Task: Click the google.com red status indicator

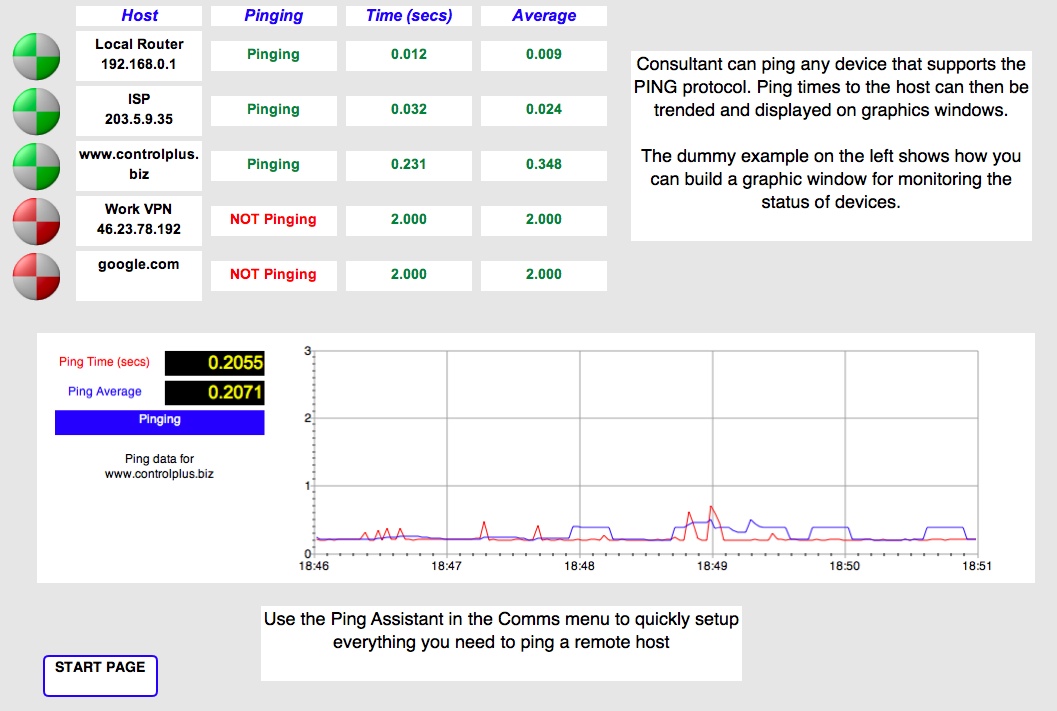Action: pyautogui.click(x=37, y=275)
